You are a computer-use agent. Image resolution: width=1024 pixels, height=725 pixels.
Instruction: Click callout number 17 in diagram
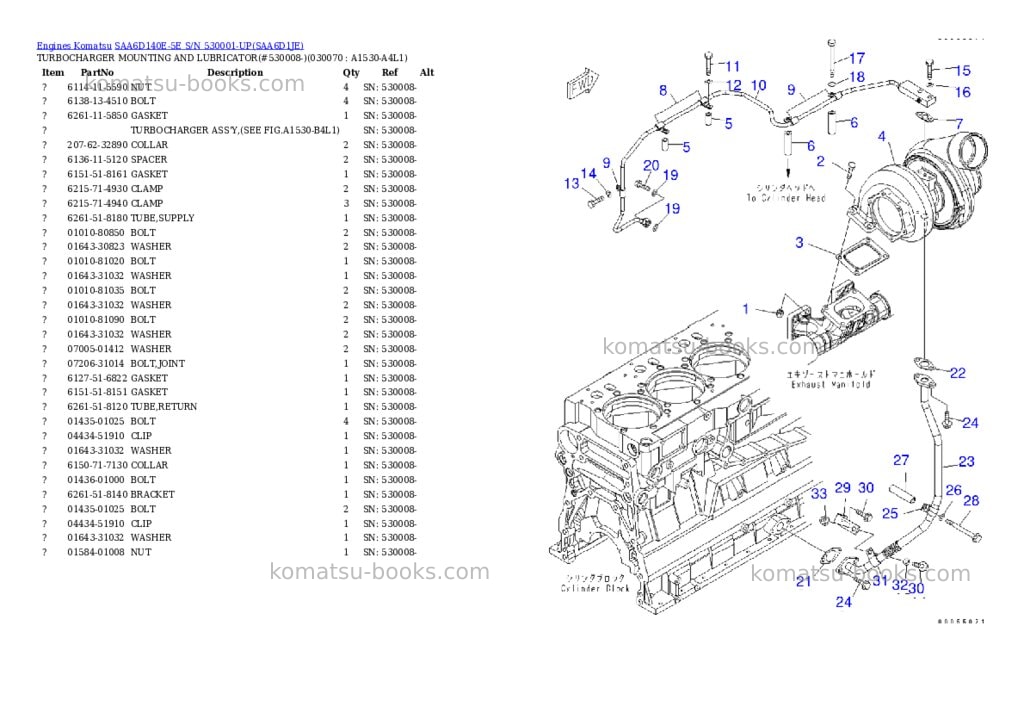click(x=857, y=58)
